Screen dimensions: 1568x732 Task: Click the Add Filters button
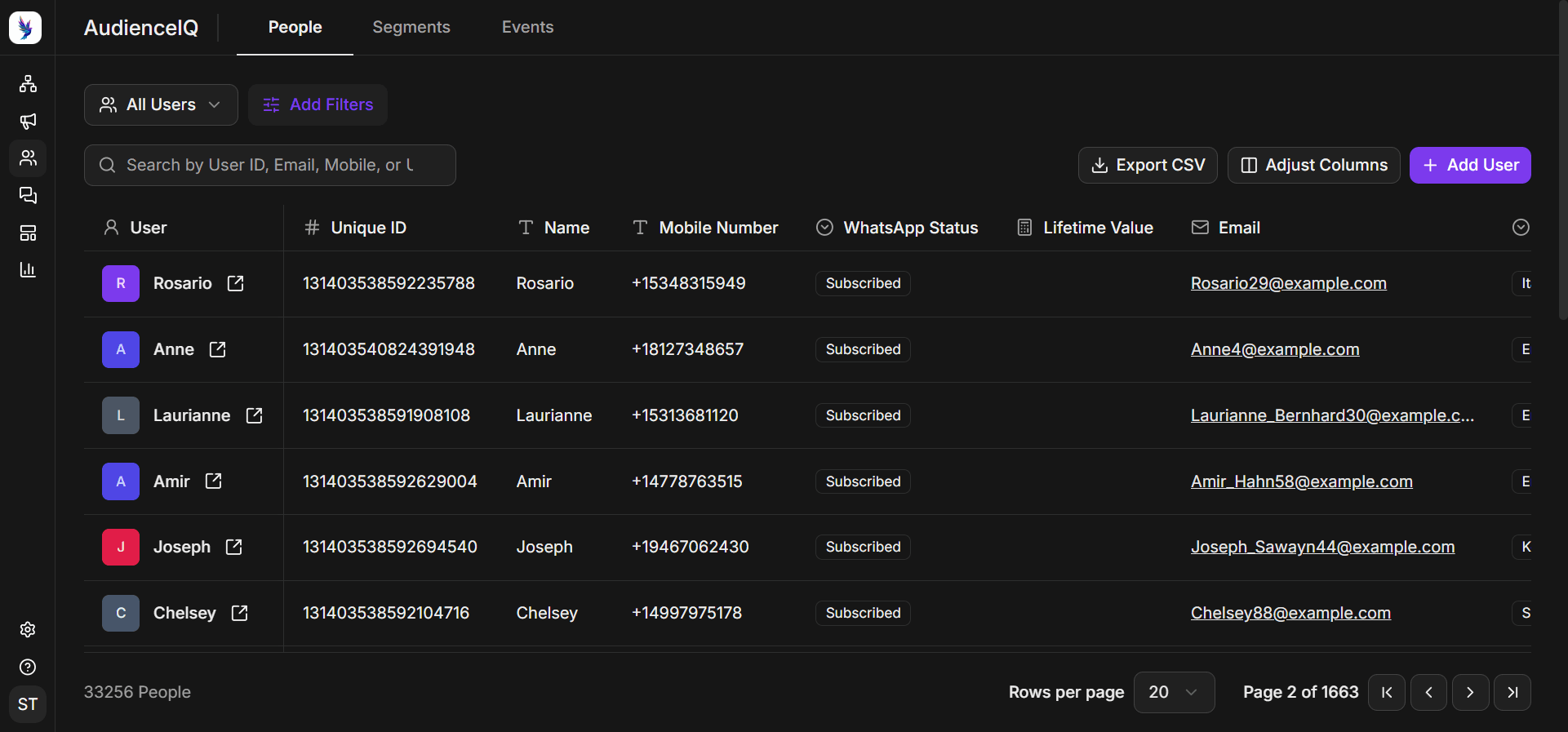(x=318, y=104)
